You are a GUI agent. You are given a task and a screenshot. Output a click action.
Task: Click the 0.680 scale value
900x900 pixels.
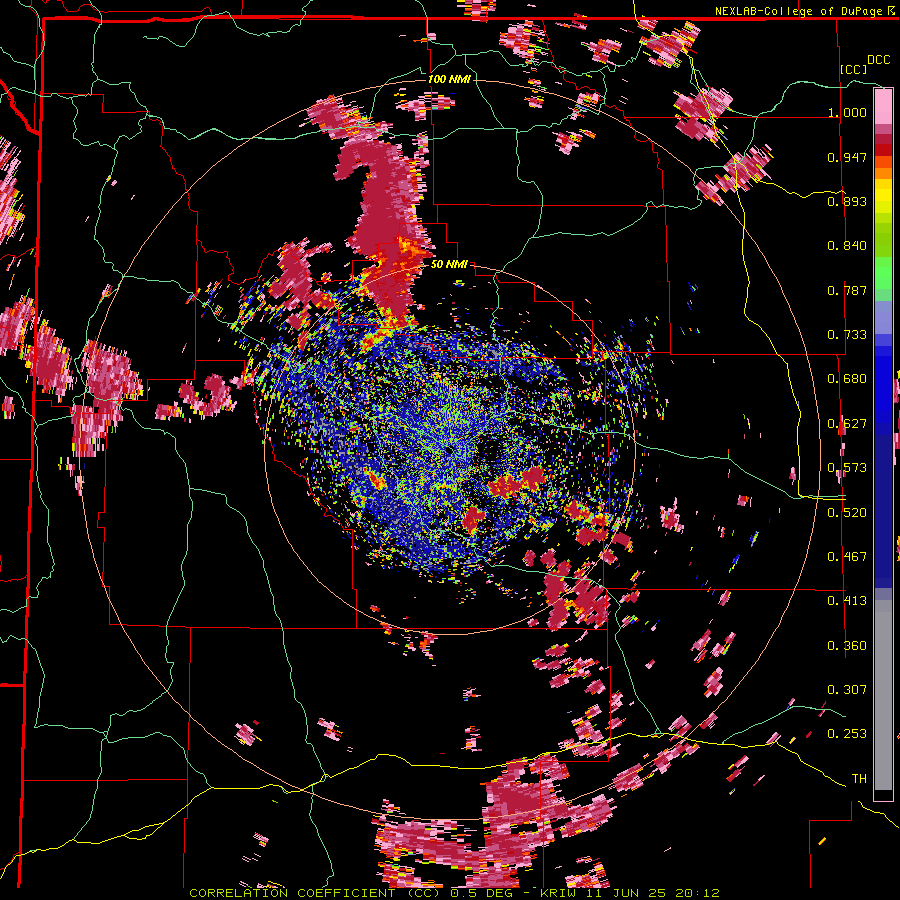pos(847,379)
